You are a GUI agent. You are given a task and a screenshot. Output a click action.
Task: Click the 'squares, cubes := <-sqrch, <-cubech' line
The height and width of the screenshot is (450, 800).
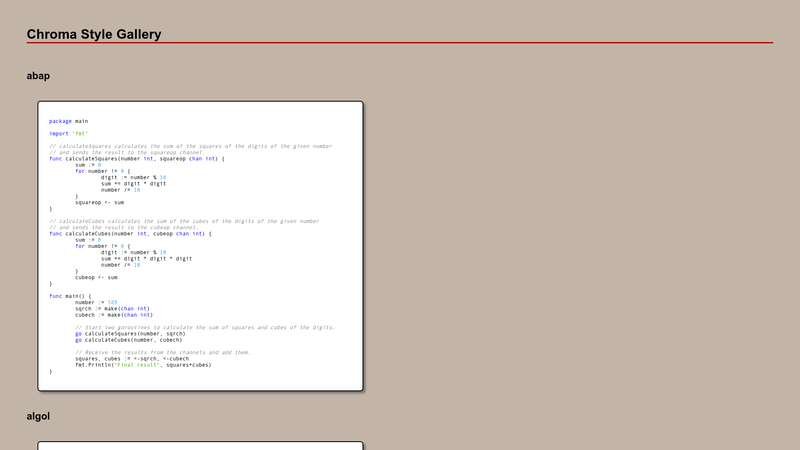[x=132, y=359]
